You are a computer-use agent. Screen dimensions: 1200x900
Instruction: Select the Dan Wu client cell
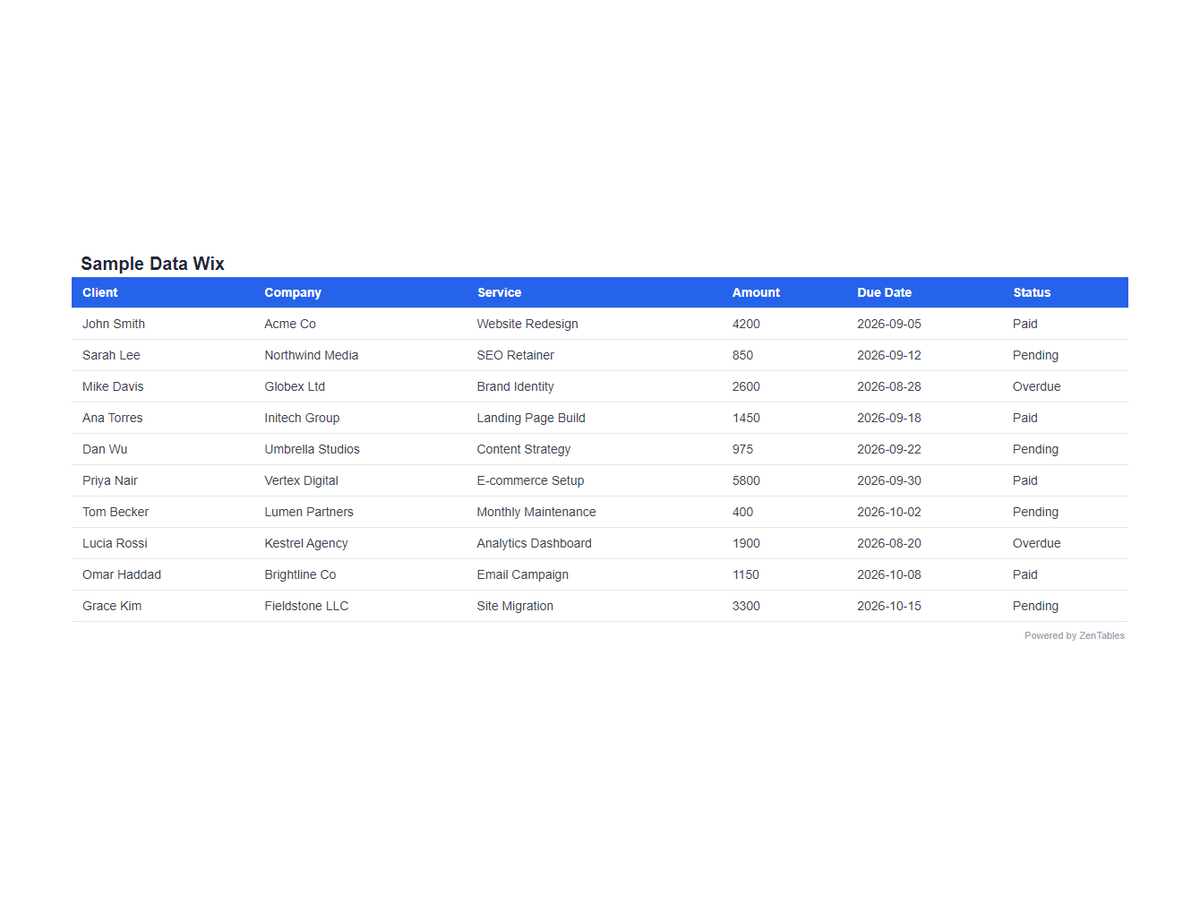[x=105, y=449]
